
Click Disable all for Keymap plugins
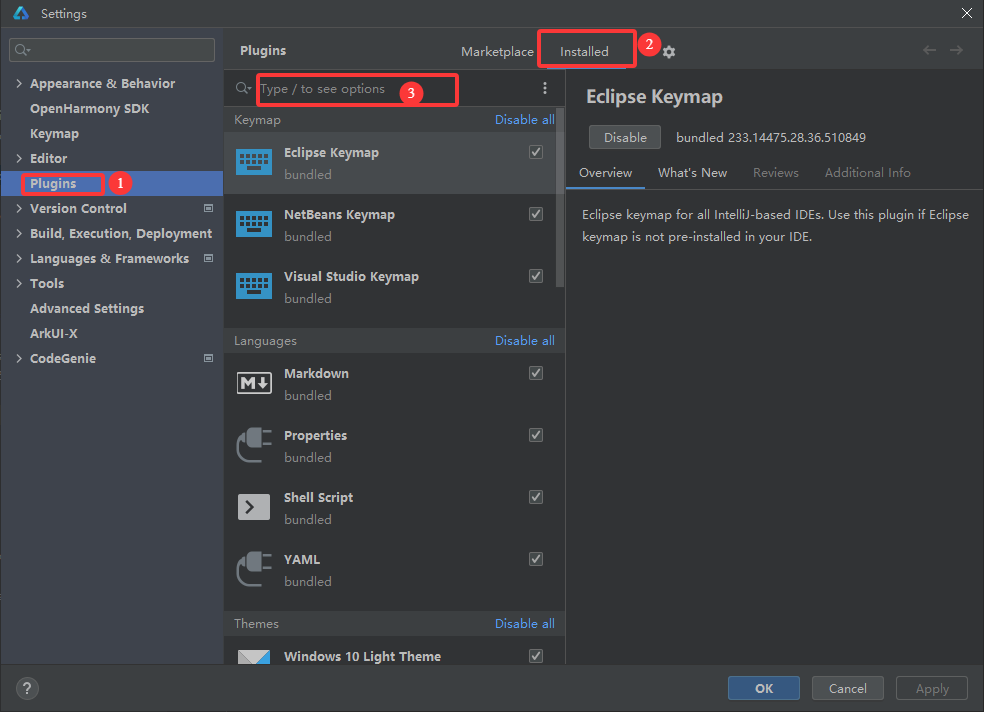pyautogui.click(x=525, y=119)
